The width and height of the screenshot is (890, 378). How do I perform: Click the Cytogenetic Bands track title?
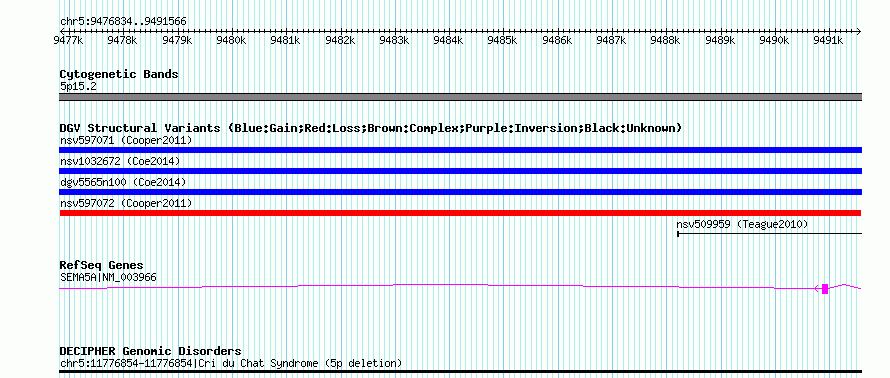pyautogui.click(x=119, y=74)
